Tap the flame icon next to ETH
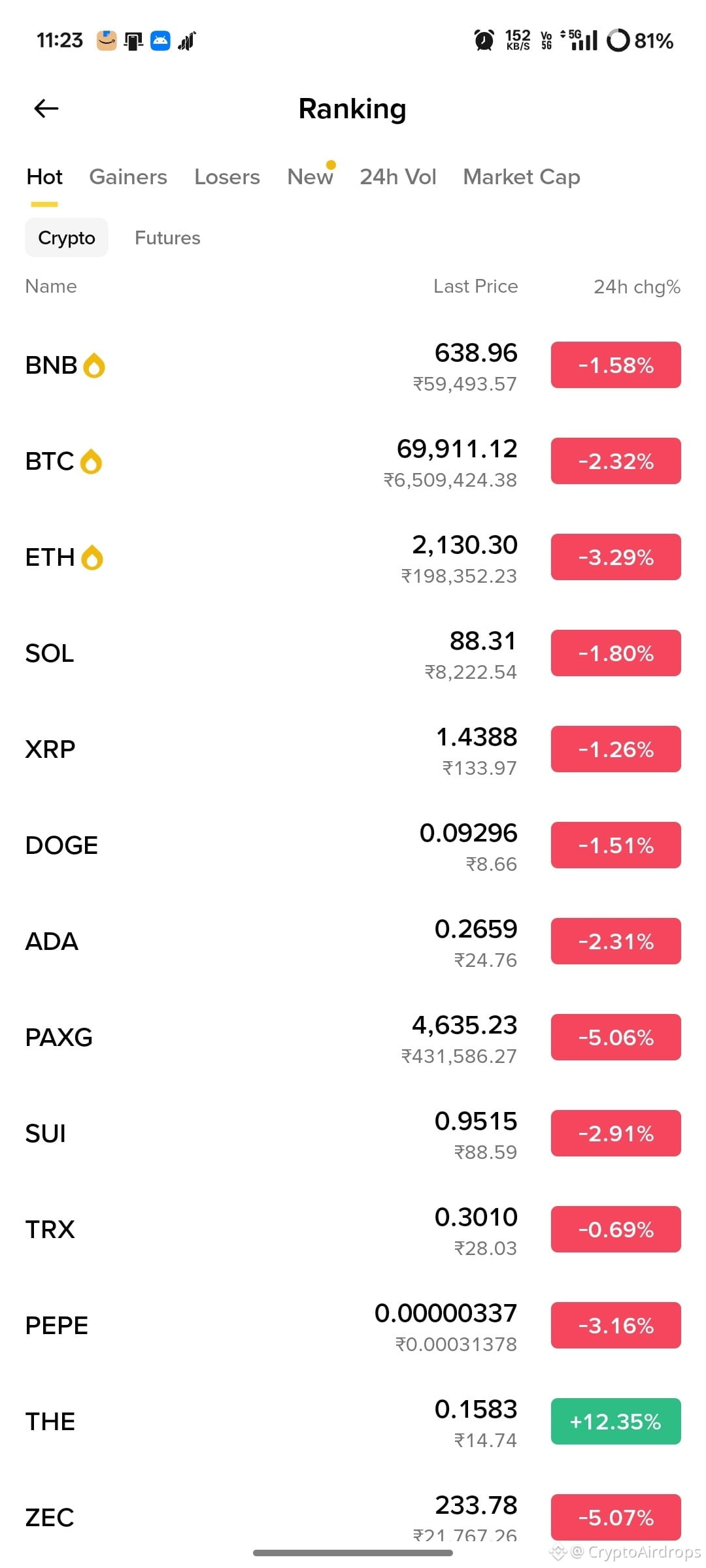 click(x=92, y=558)
